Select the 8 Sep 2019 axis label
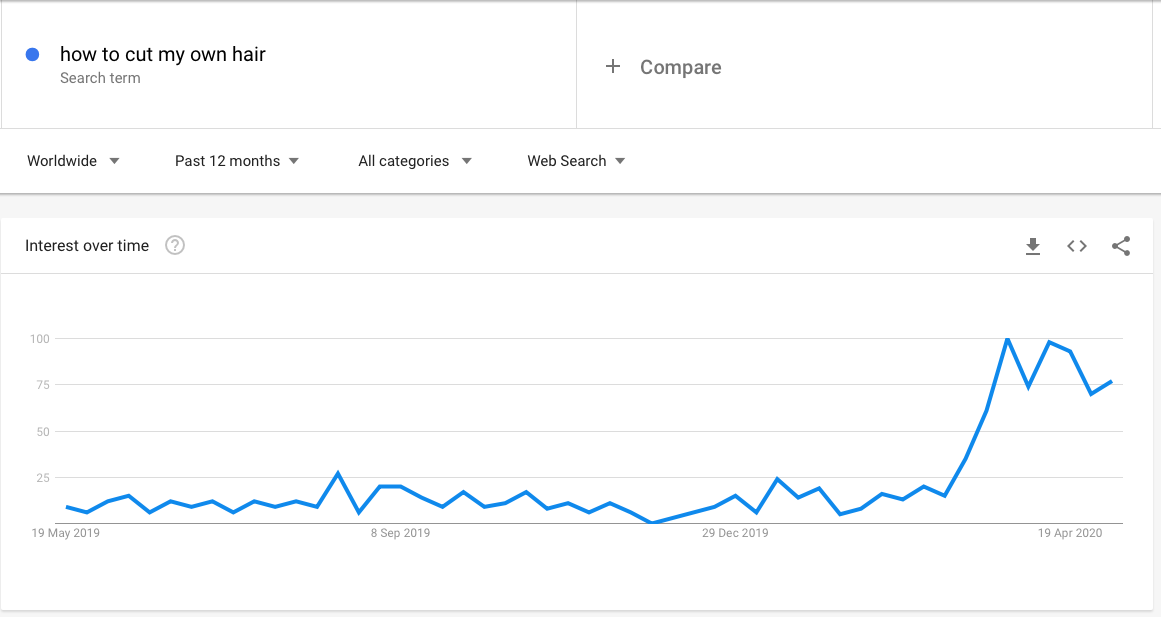 (401, 533)
